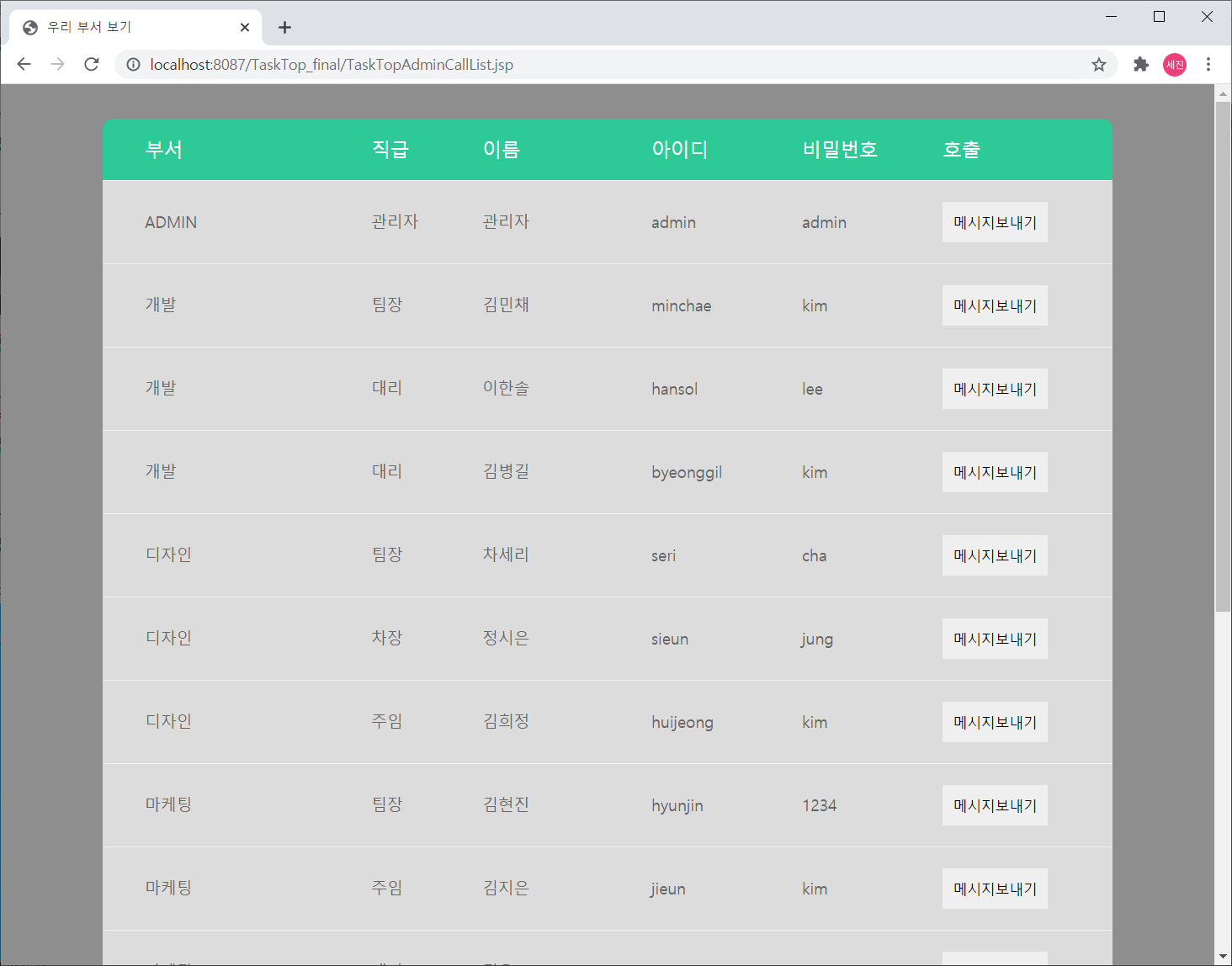The height and width of the screenshot is (966, 1232).
Task: Open the 세진 profile avatar
Action: tap(1175, 65)
